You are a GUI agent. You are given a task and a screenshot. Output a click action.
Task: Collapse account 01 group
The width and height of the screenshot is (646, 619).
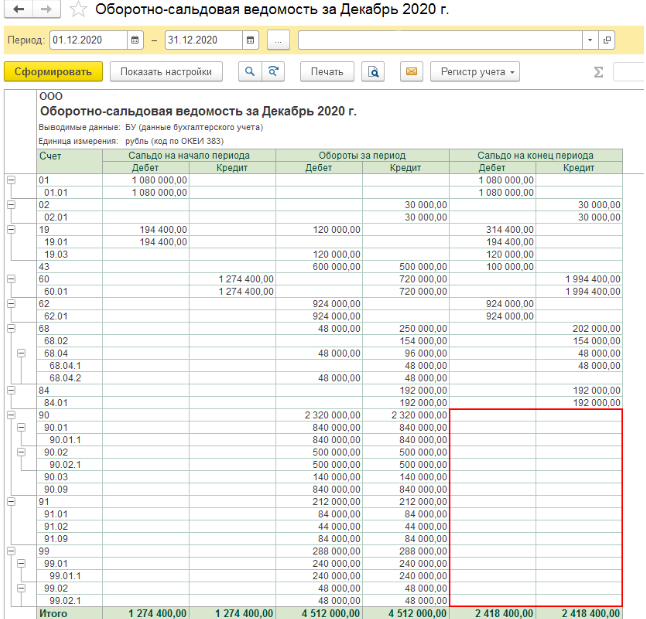pos(12,180)
